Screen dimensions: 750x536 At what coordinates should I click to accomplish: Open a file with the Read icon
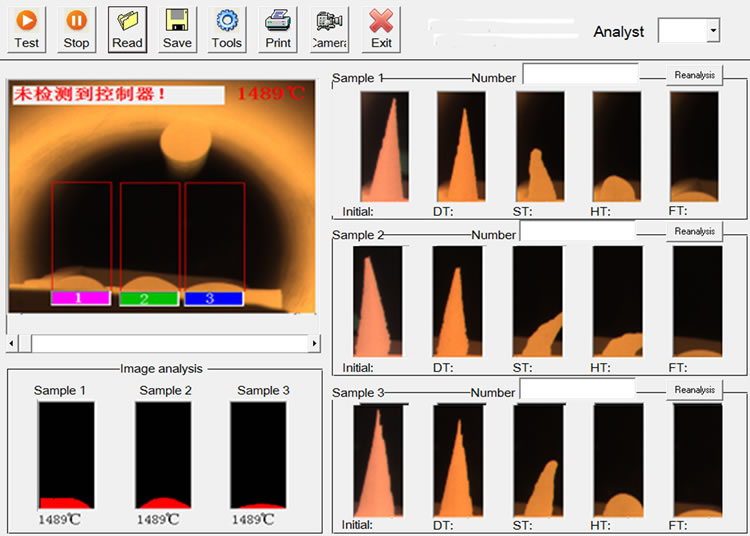point(127,29)
